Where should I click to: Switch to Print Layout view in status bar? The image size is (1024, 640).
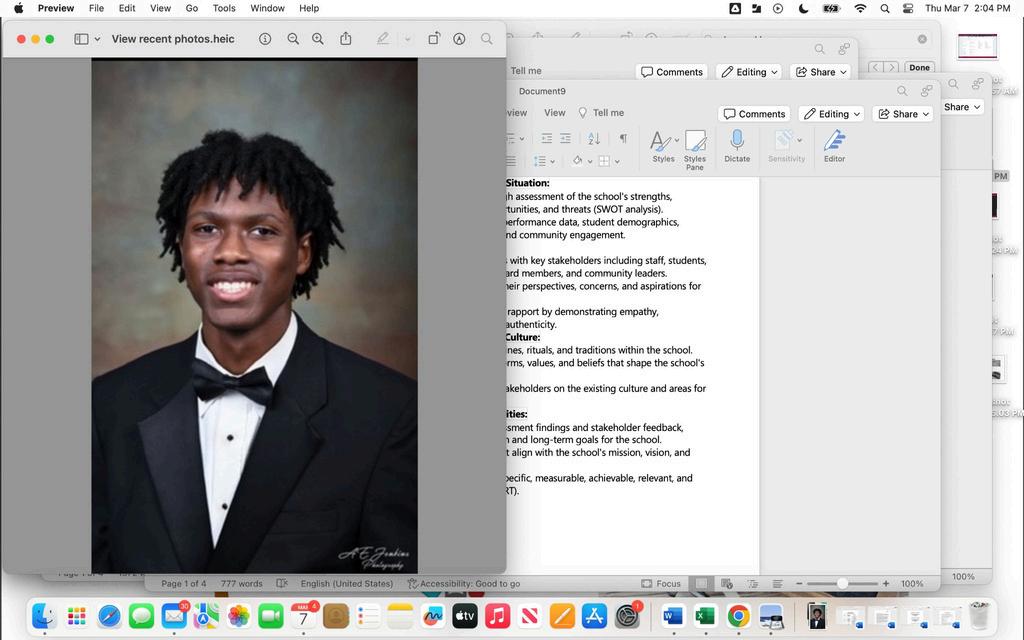[701, 583]
